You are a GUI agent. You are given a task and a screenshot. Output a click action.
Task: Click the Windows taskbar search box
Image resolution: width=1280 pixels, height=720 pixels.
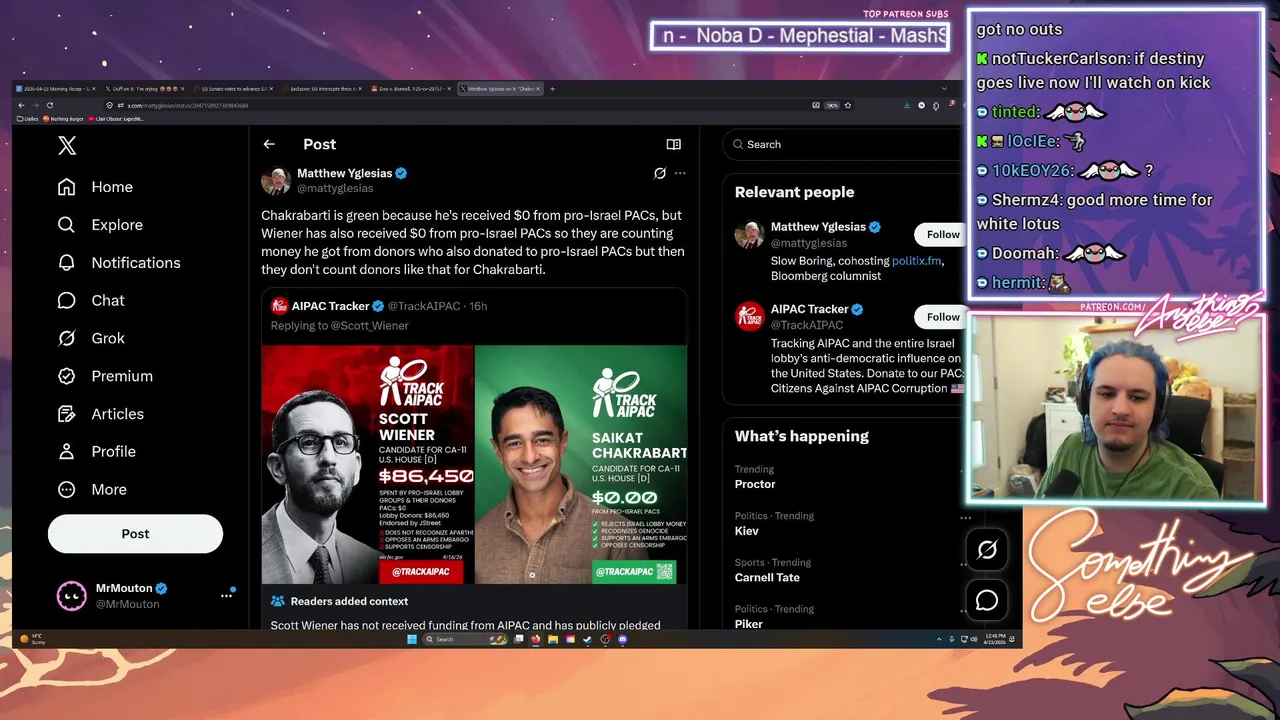(x=465, y=639)
